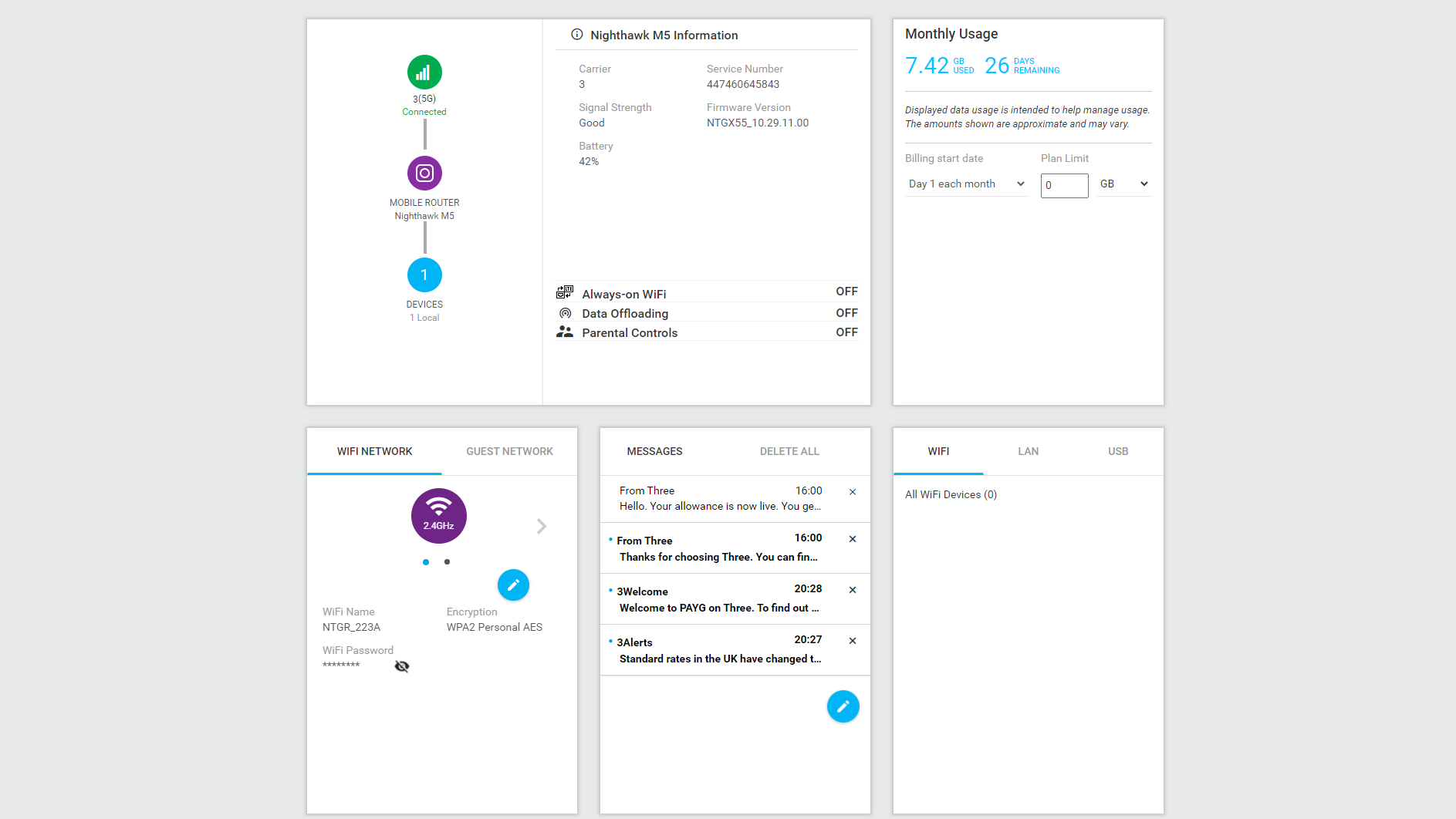Open message 'Thanks for choosing Three'
Viewport: 1456px width, 819px height.
click(x=721, y=548)
